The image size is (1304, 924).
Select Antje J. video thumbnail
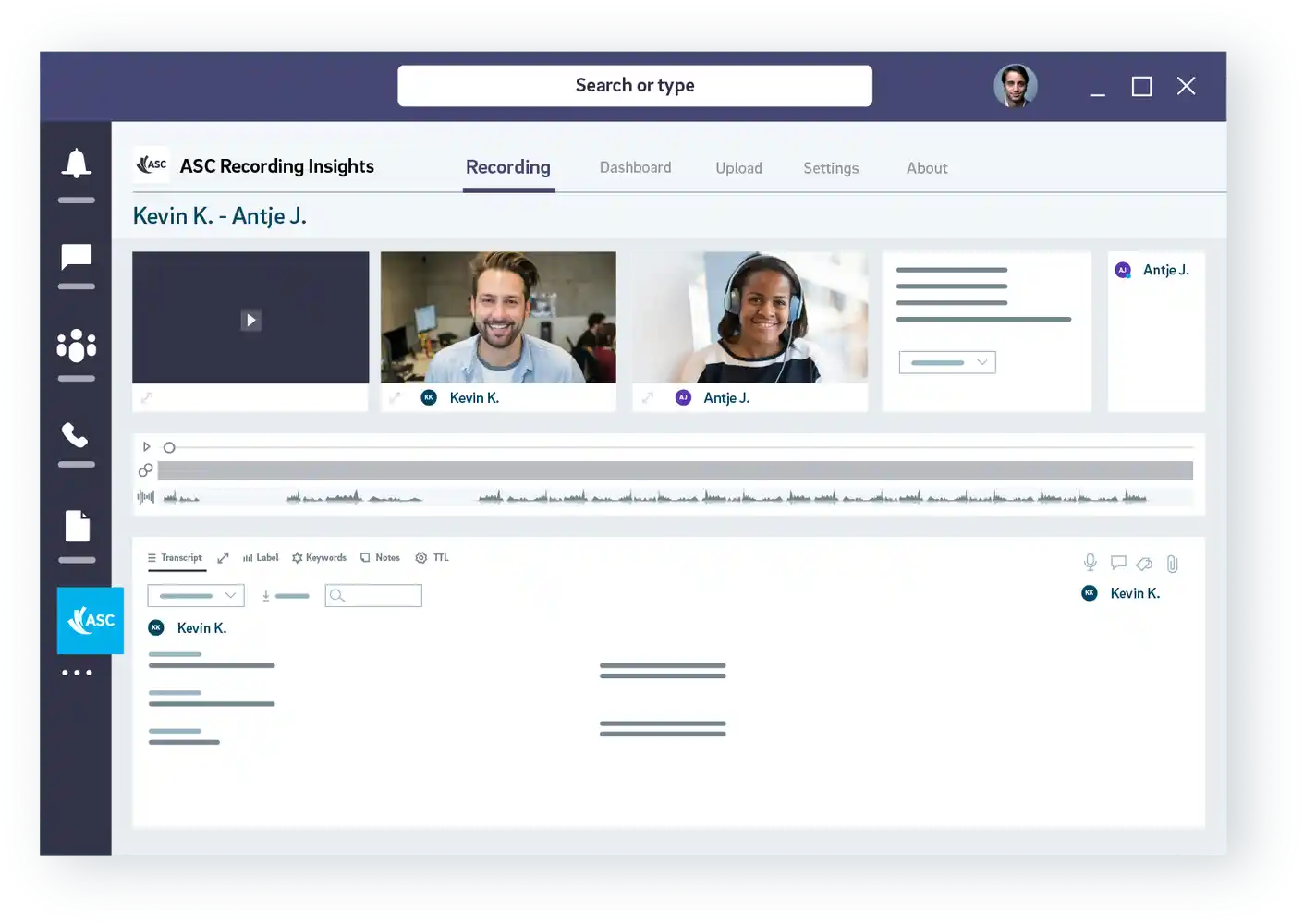(x=750, y=318)
